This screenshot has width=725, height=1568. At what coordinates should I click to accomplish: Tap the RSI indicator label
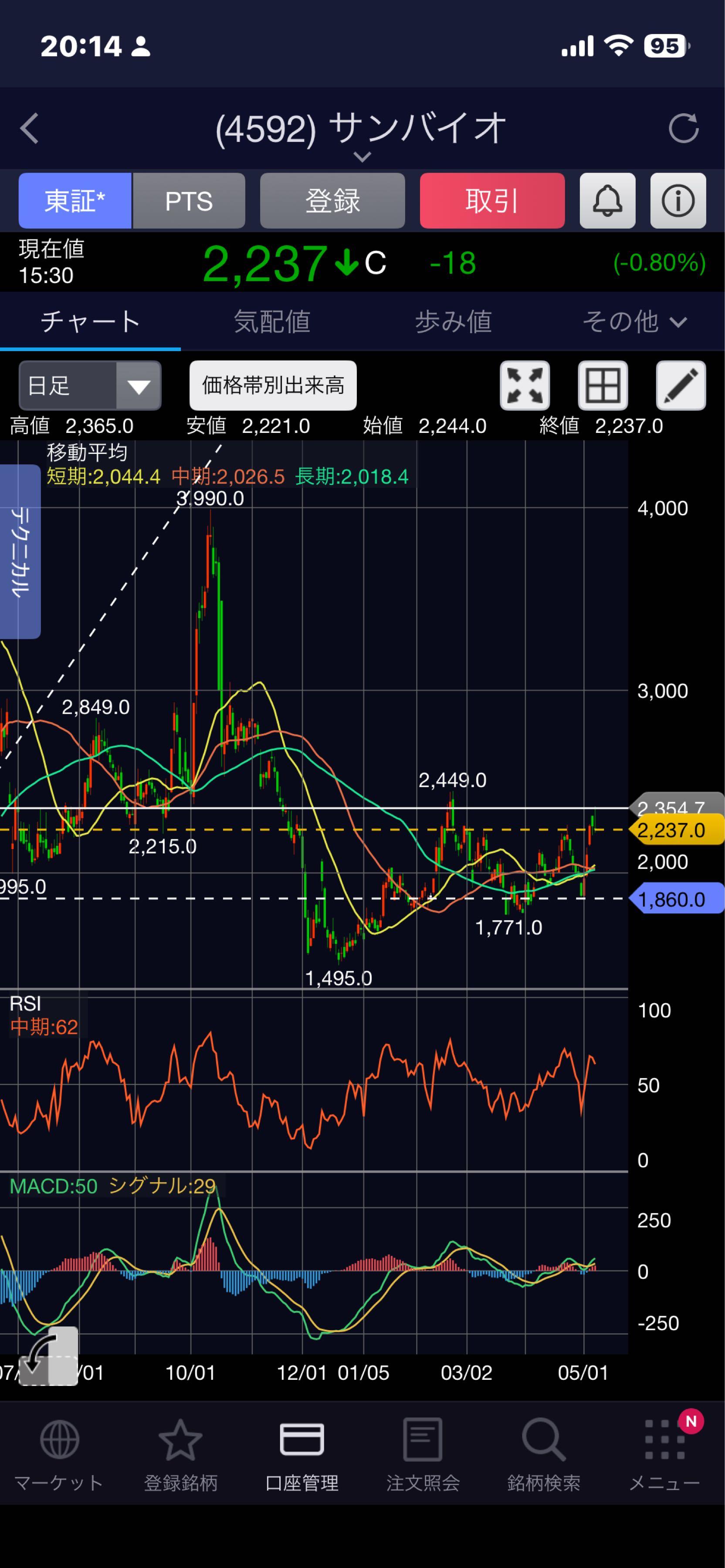(25, 1003)
